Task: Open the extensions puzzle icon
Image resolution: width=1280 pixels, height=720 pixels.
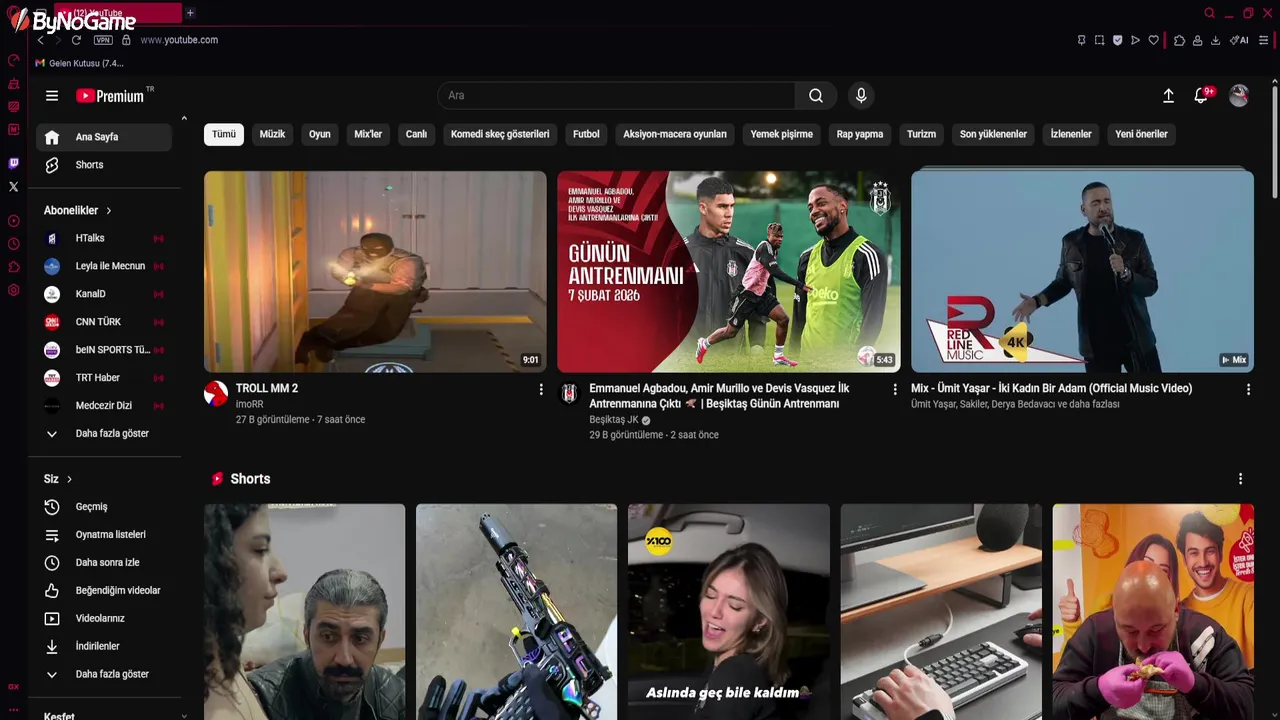Action: 1179,40
